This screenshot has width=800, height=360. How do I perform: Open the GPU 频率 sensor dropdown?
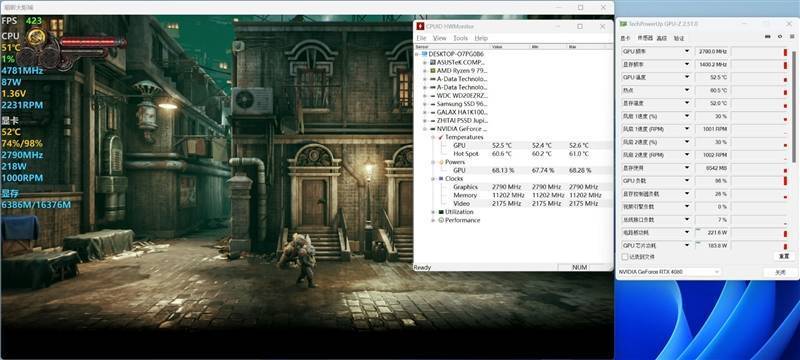coord(687,52)
